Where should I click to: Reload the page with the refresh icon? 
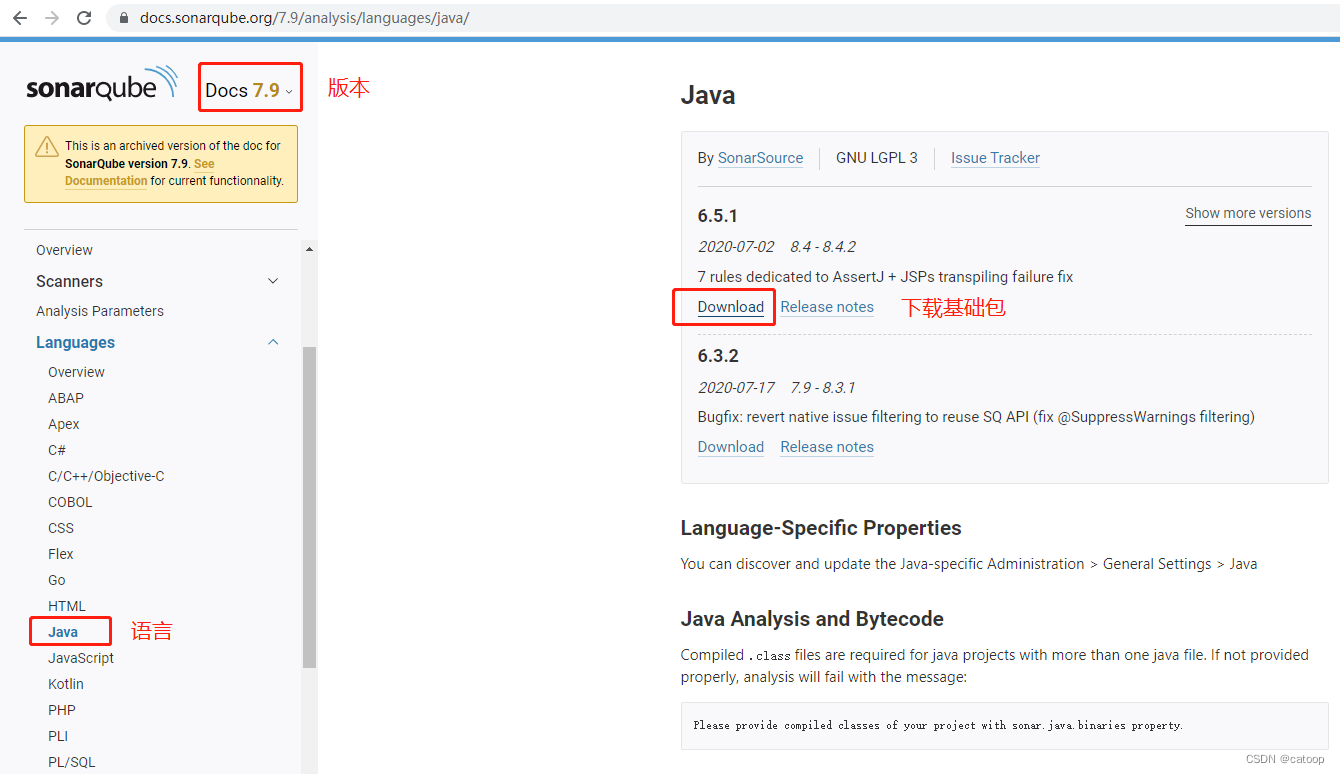84,18
